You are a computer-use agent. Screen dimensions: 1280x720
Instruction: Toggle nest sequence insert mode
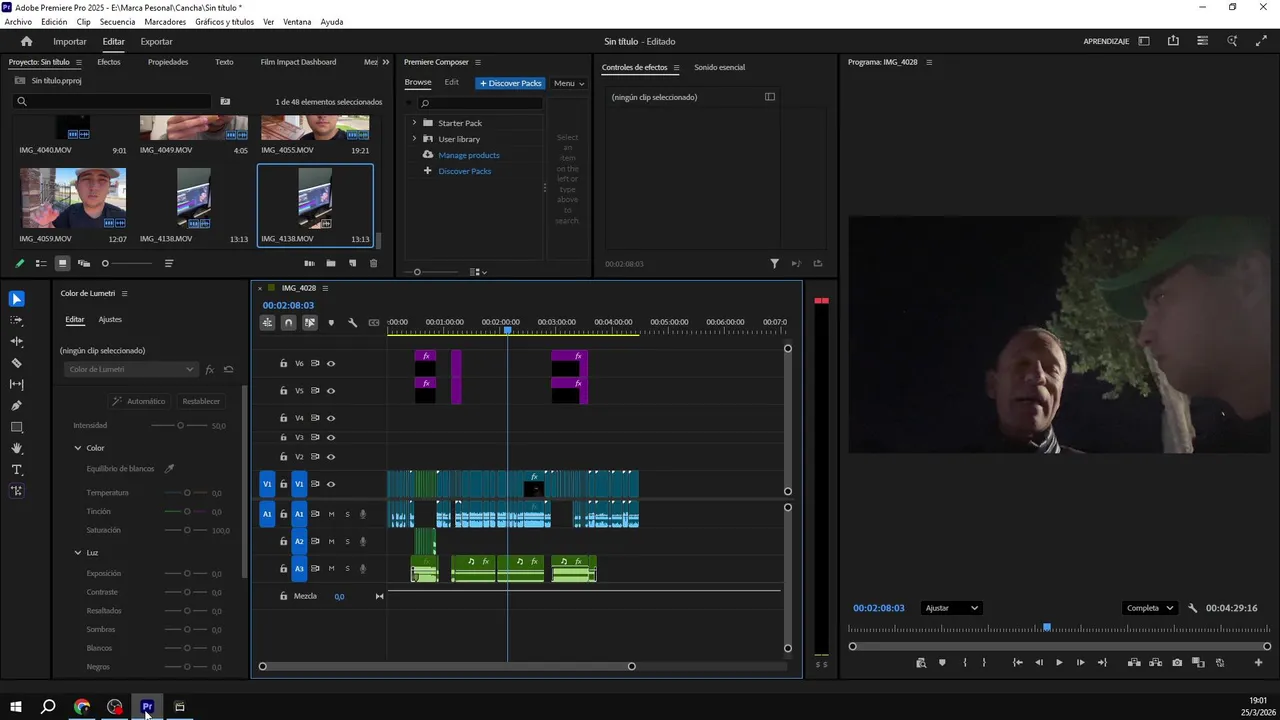click(267, 323)
